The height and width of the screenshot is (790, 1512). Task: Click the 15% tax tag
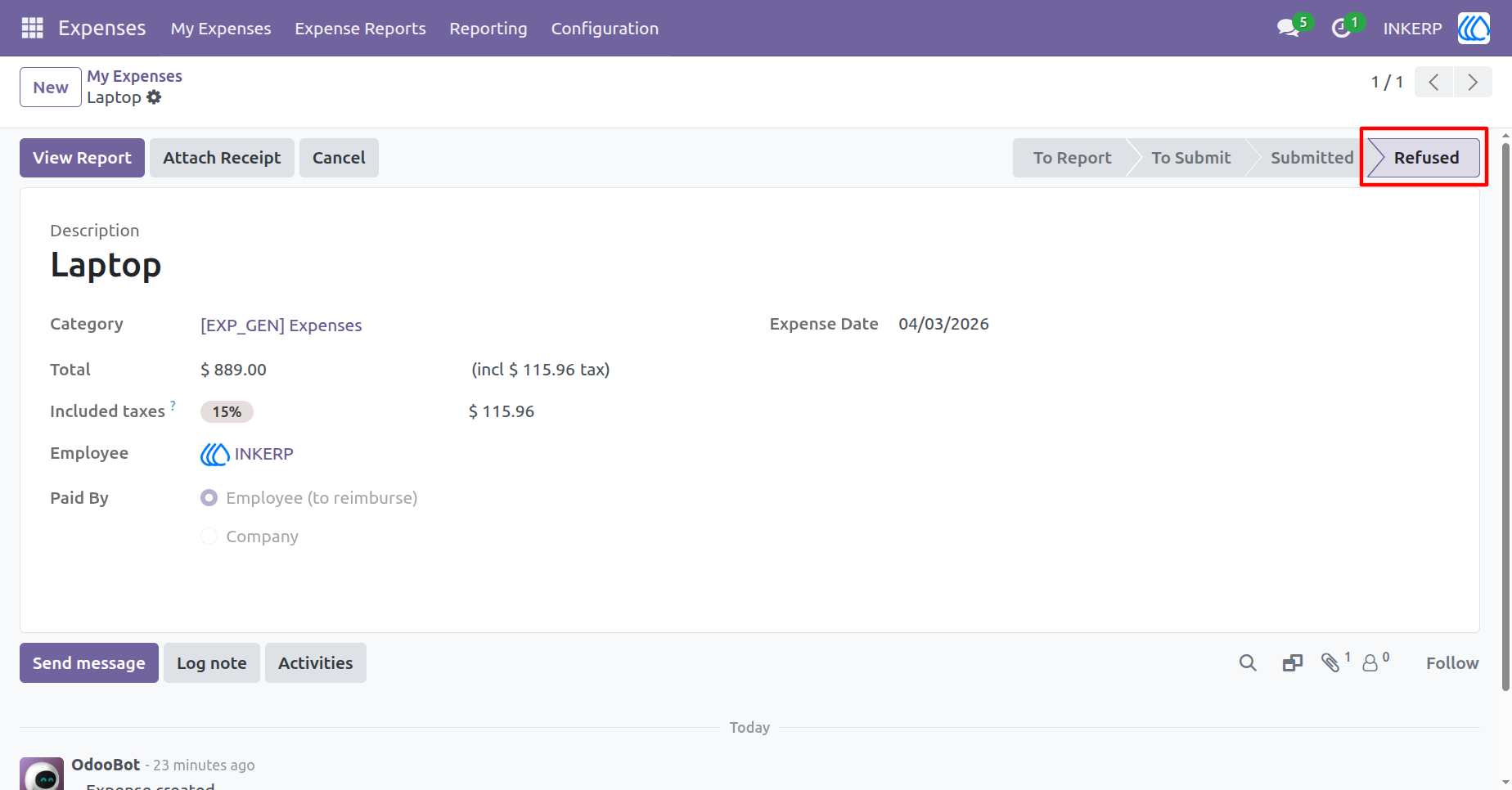tap(227, 412)
